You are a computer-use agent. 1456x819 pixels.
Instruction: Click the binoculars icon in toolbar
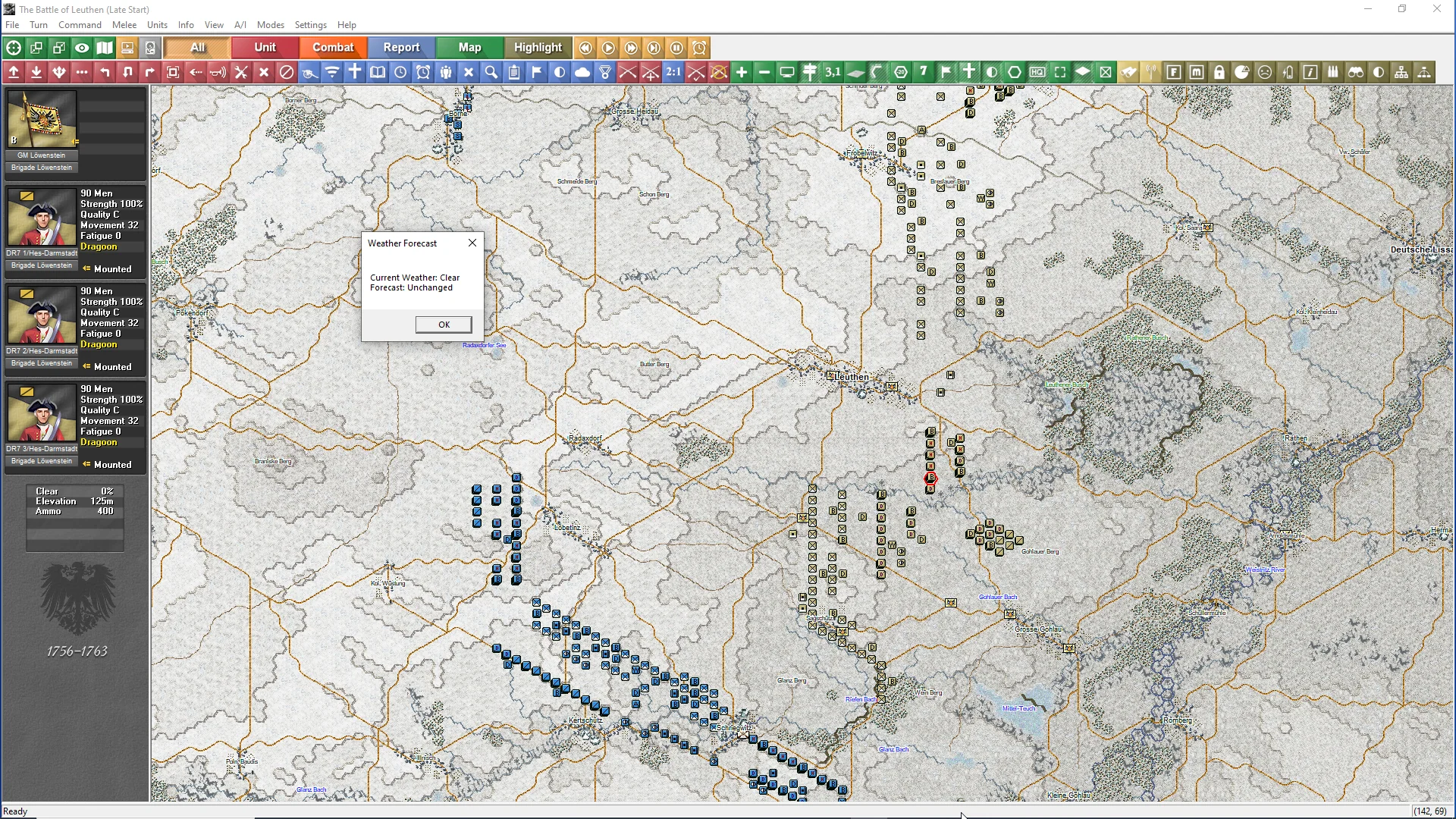(1356, 72)
